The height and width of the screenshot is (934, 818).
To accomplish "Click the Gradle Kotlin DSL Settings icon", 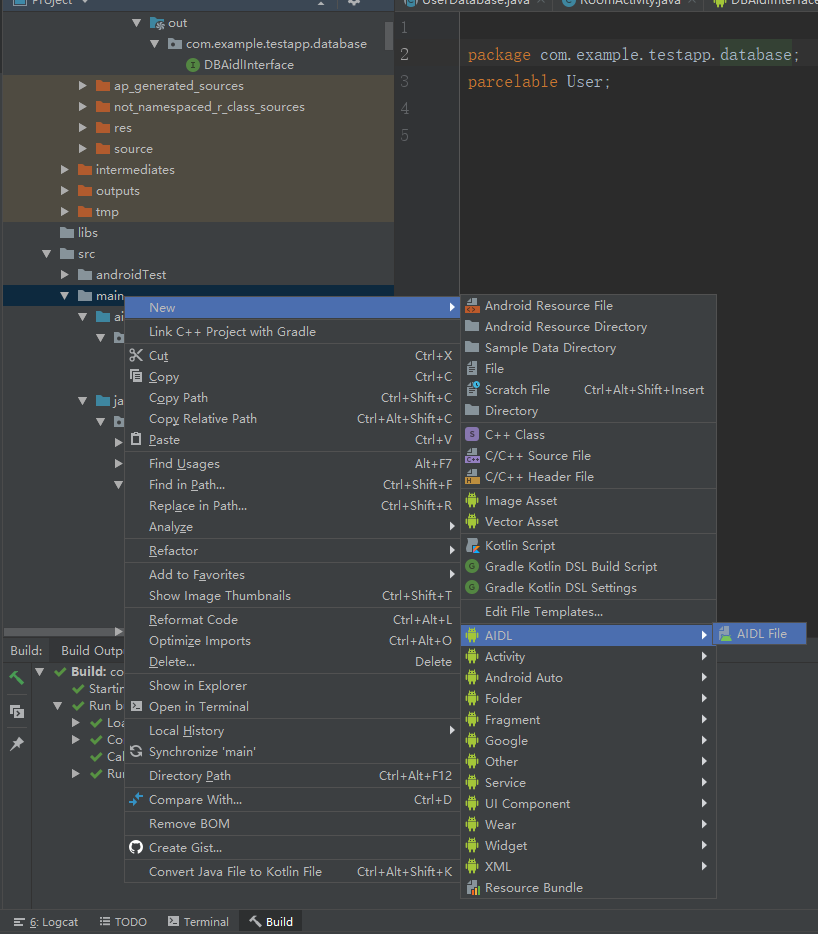I will coord(472,587).
